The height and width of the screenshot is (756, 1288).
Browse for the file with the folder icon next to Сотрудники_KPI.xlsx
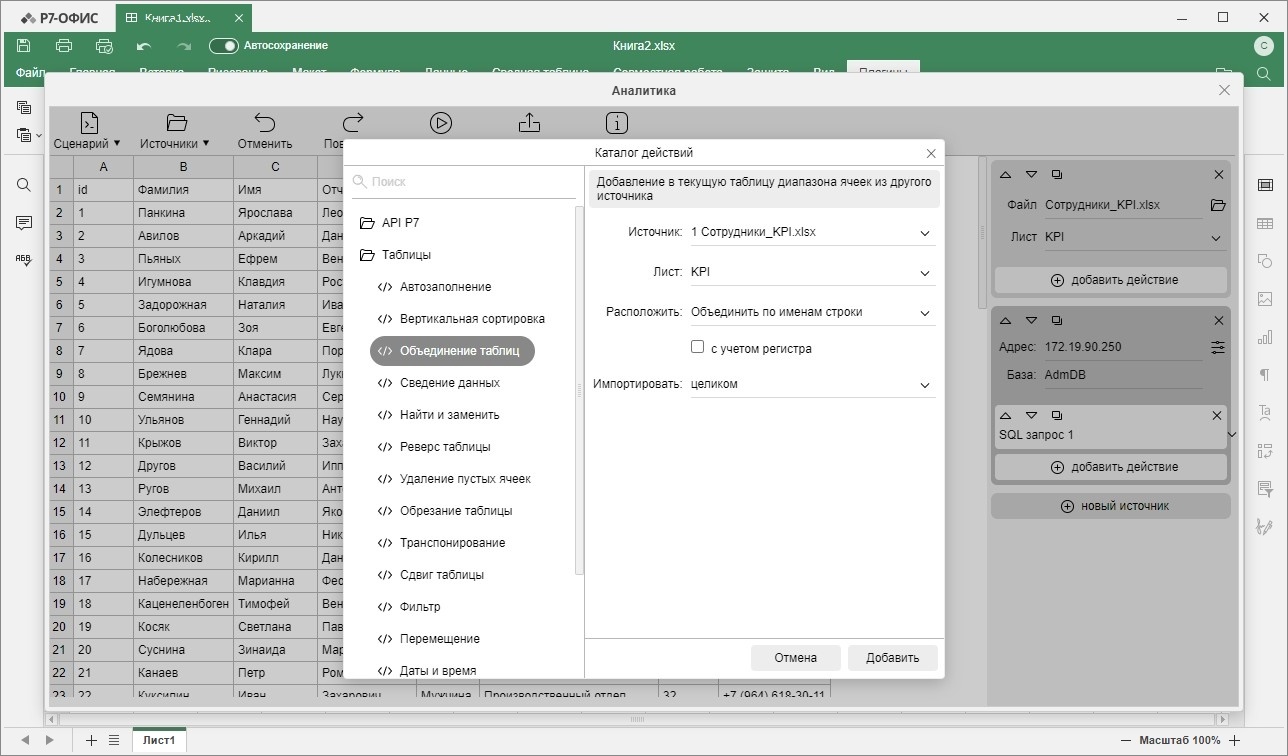[x=1217, y=205]
